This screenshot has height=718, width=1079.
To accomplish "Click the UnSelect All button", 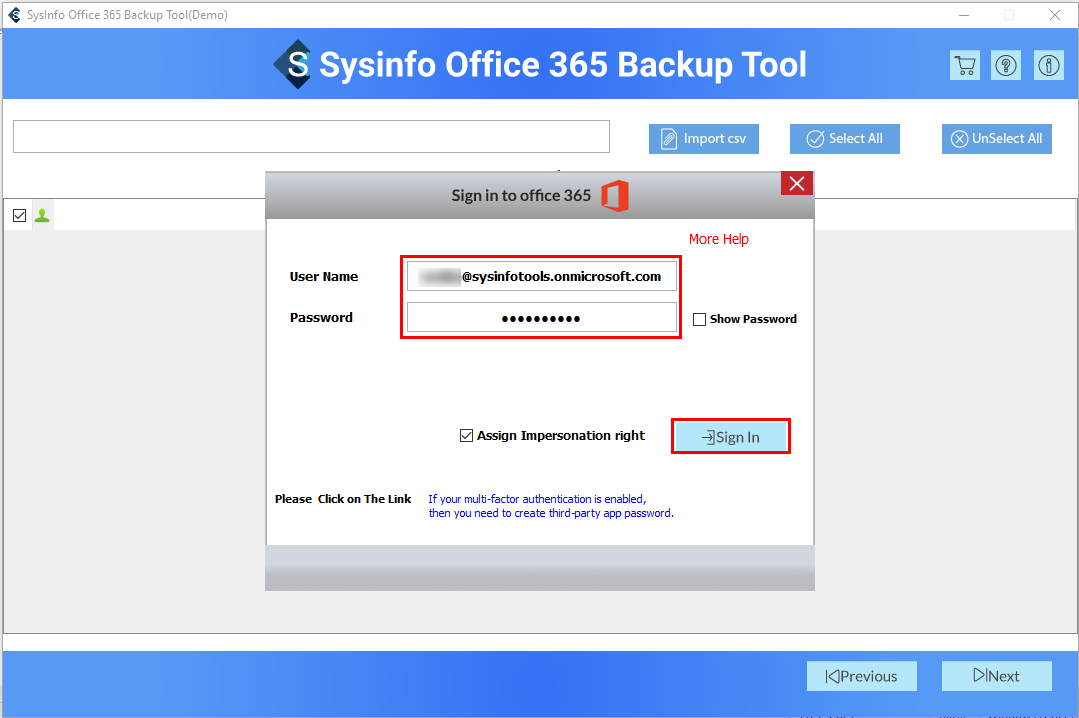I will 996,139.
